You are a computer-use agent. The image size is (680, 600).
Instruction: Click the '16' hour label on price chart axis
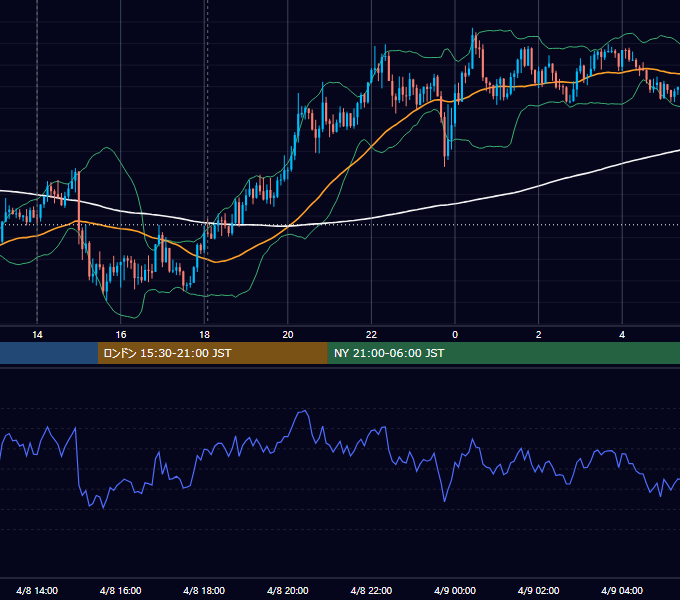[x=121, y=335]
